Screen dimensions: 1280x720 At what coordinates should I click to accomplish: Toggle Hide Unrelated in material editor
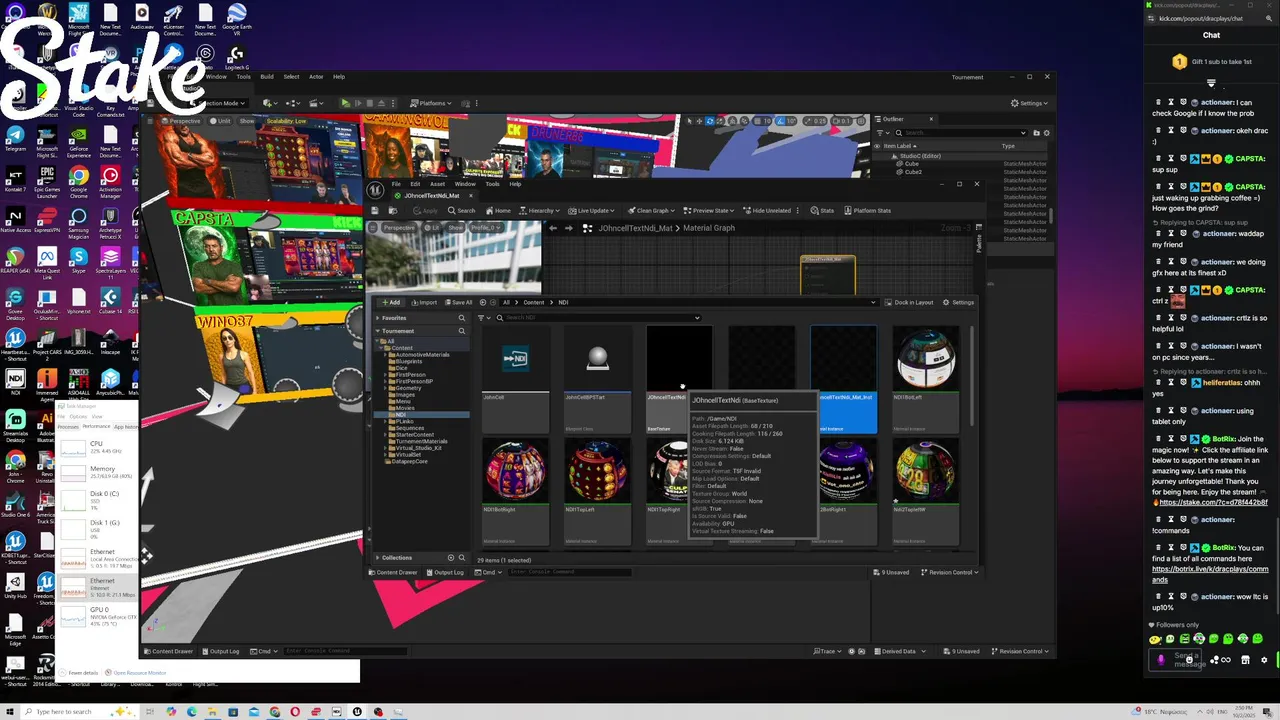coord(767,210)
